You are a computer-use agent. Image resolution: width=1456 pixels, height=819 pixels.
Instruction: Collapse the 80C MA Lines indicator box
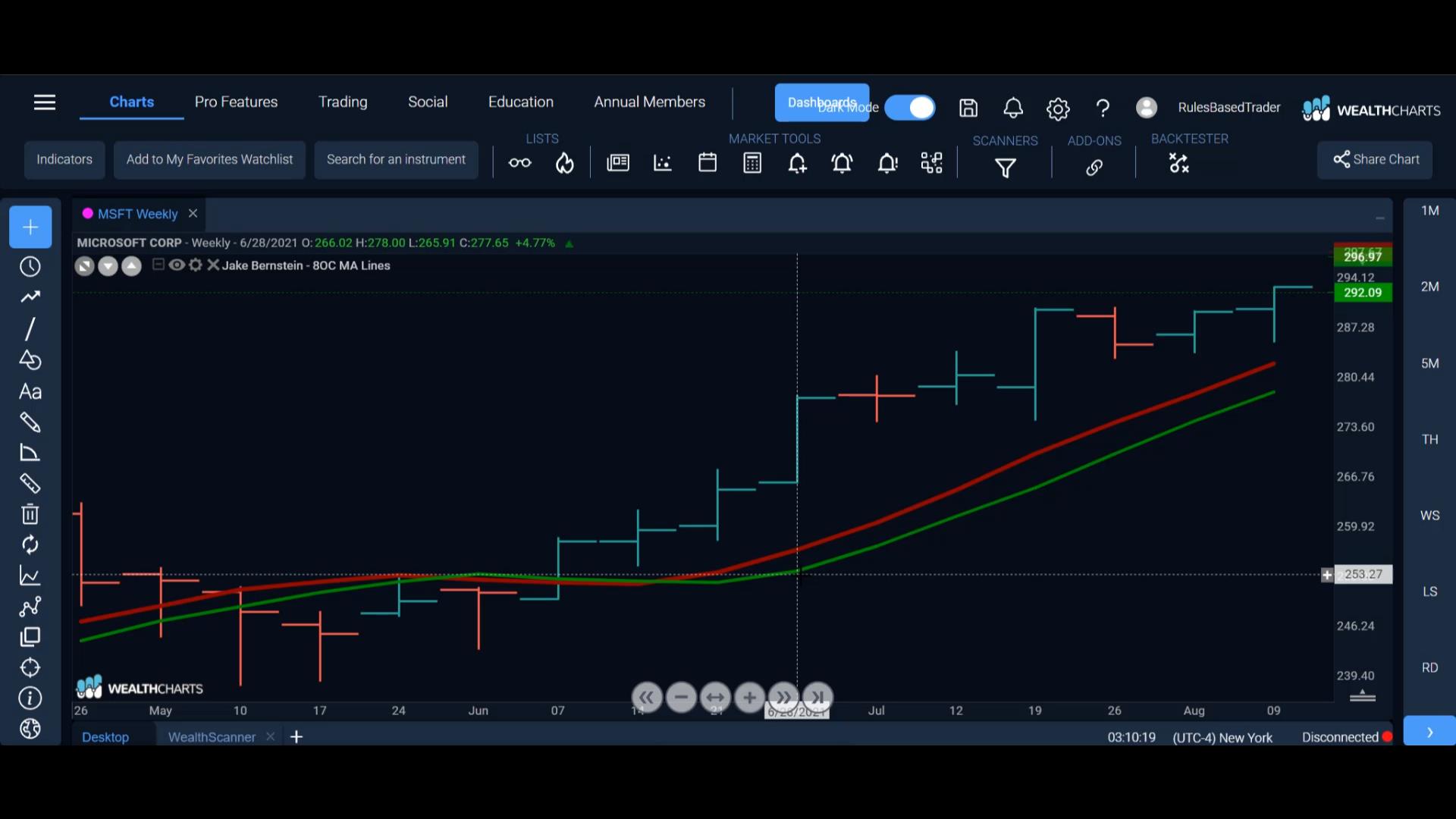(x=158, y=265)
